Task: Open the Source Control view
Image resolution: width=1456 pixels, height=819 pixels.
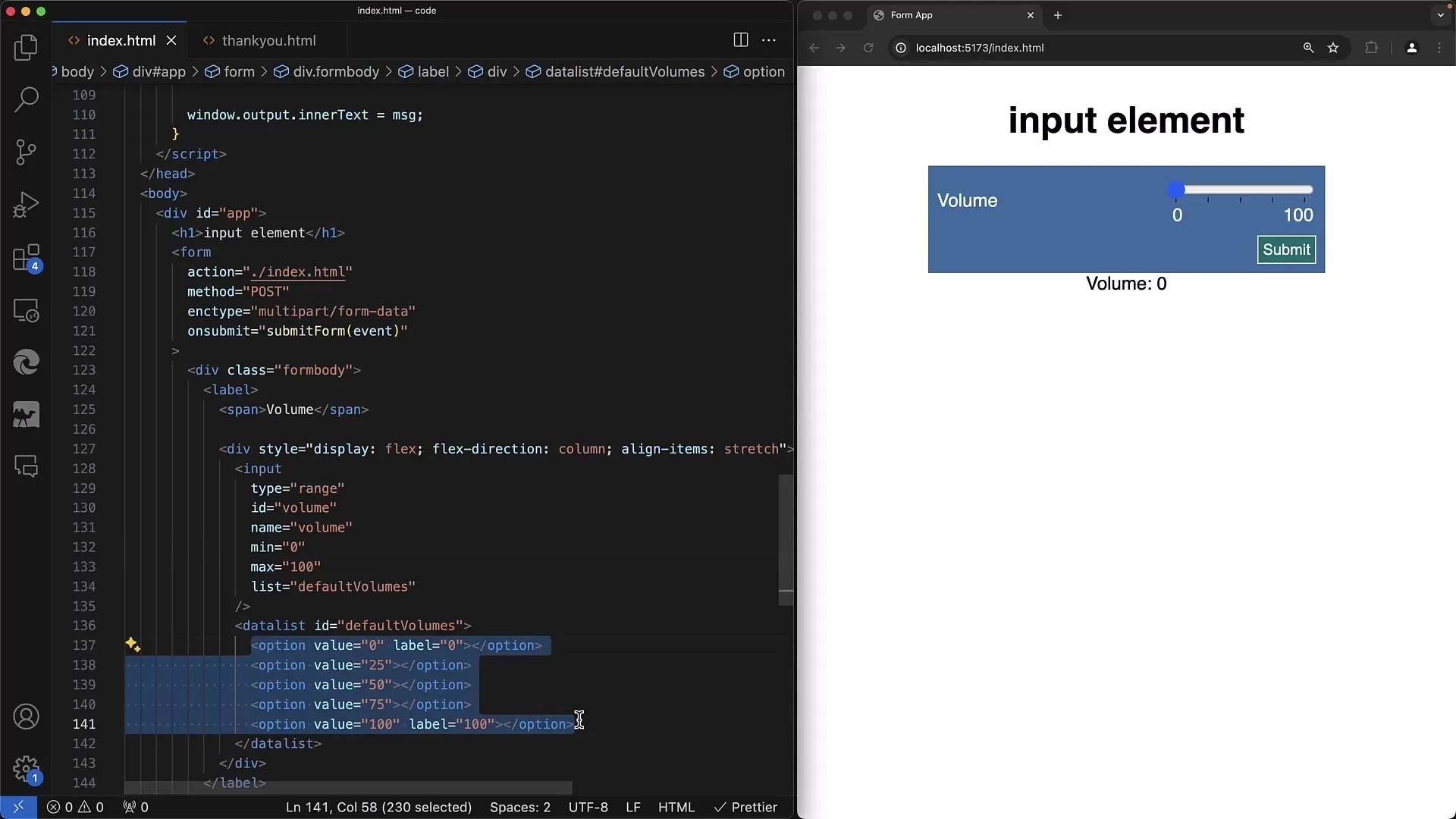Action: tap(26, 152)
